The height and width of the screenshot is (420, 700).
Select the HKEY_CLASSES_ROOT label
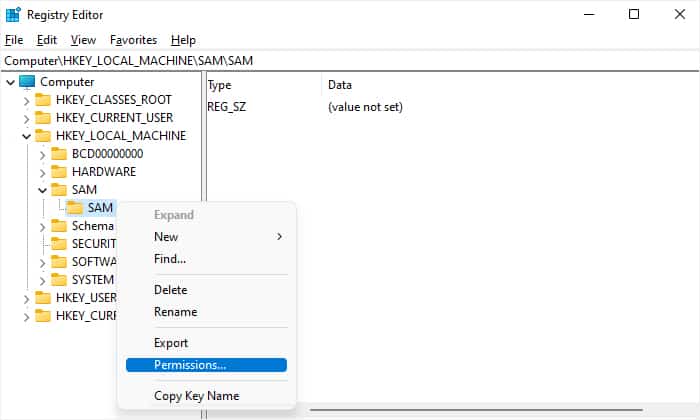[114, 100]
